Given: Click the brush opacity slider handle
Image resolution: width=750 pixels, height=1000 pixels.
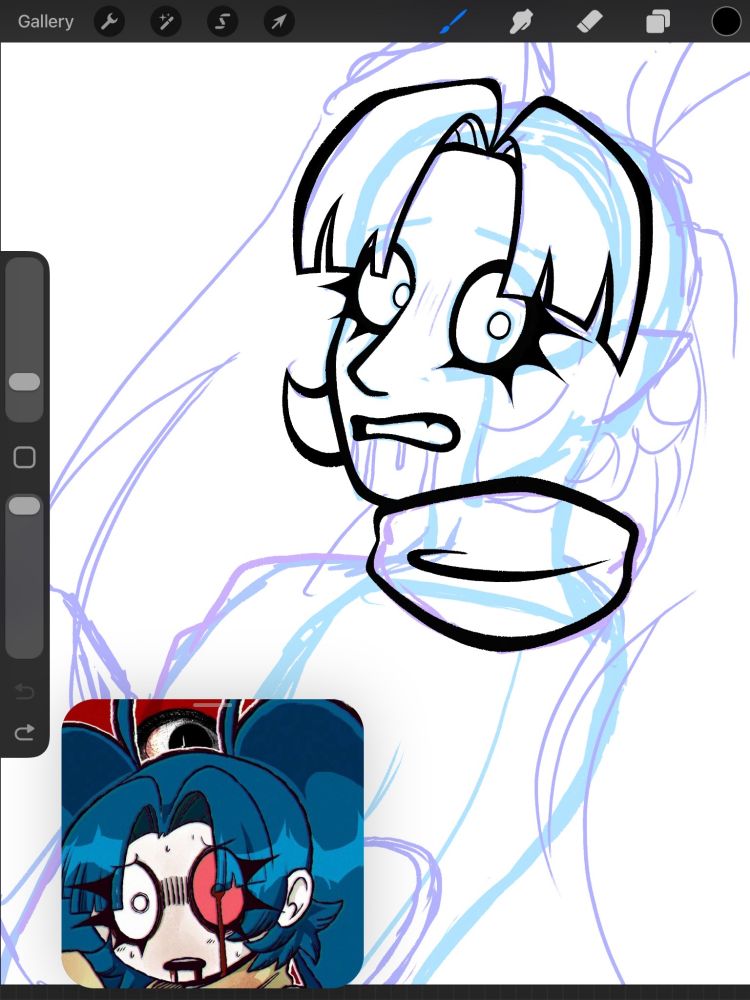Looking at the screenshot, I should pyautogui.click(x=24, y=506).
